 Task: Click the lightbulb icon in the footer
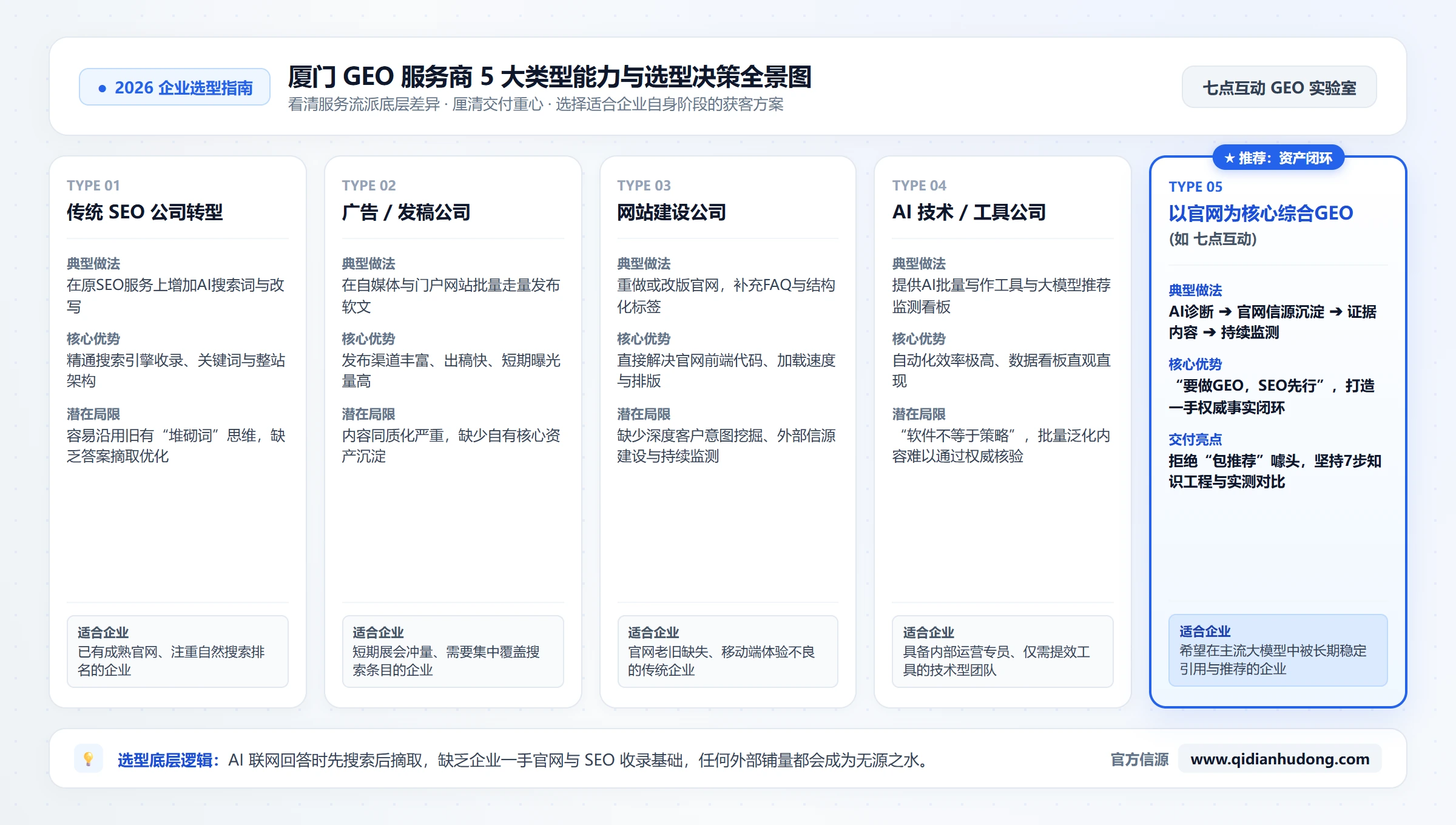tap(88, 759)
